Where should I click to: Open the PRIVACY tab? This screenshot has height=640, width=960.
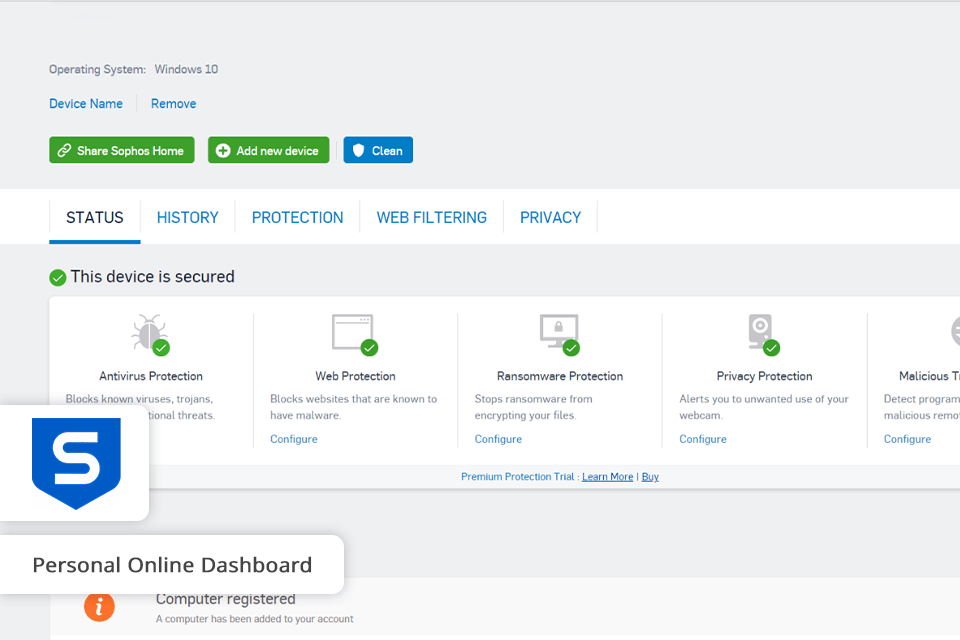click(550, 217)
